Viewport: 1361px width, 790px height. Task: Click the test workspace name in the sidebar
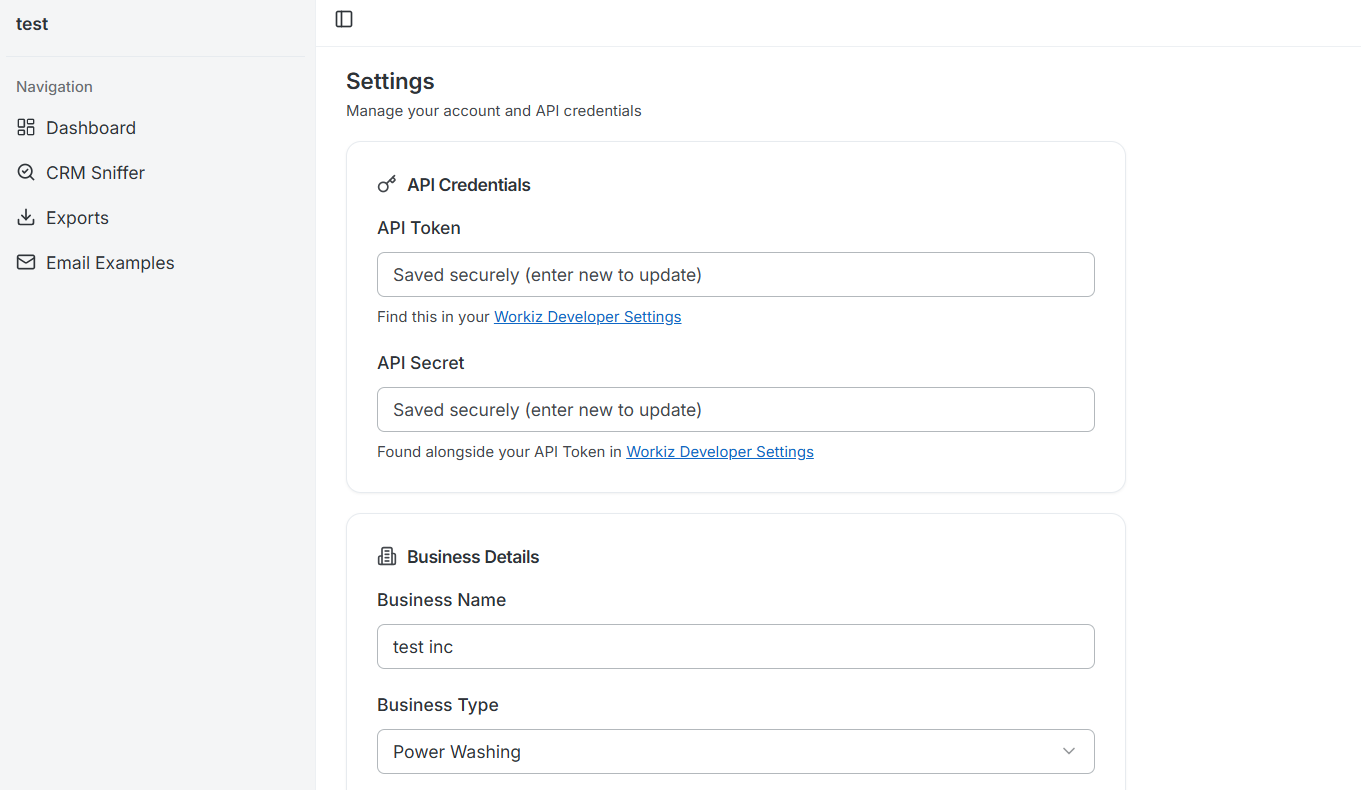click(31, 23)
